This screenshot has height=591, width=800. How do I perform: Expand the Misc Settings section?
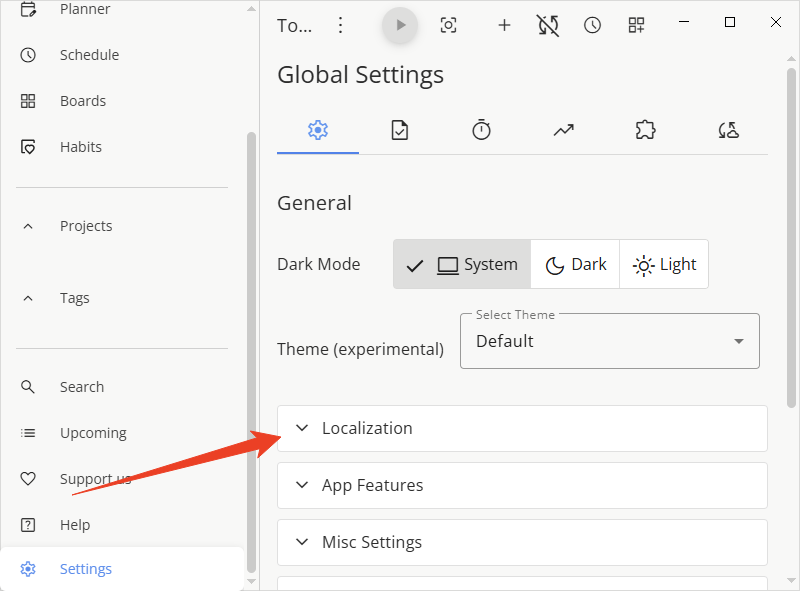tap(521, 542)
